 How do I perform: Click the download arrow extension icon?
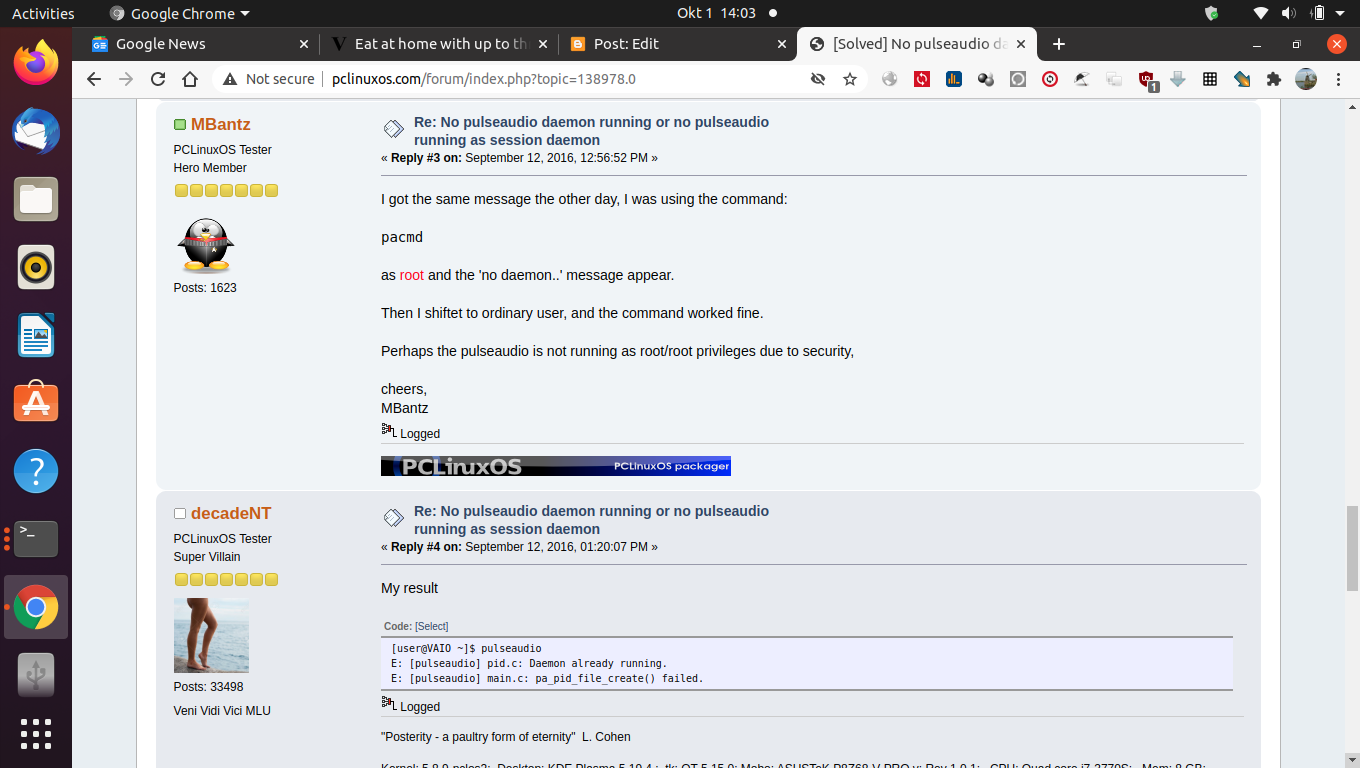[x=1178, y=78]
